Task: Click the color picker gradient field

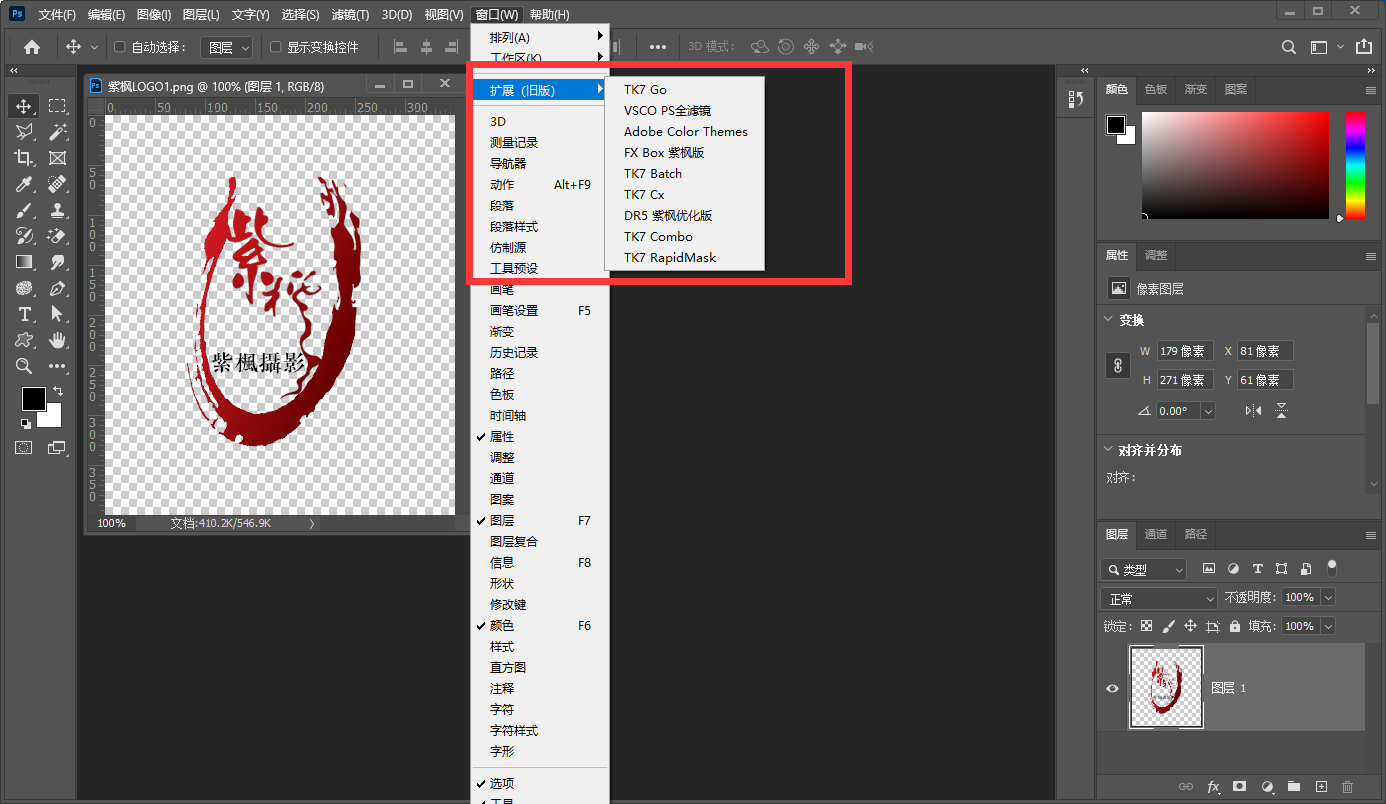Action: click(x=1235, y=165)
